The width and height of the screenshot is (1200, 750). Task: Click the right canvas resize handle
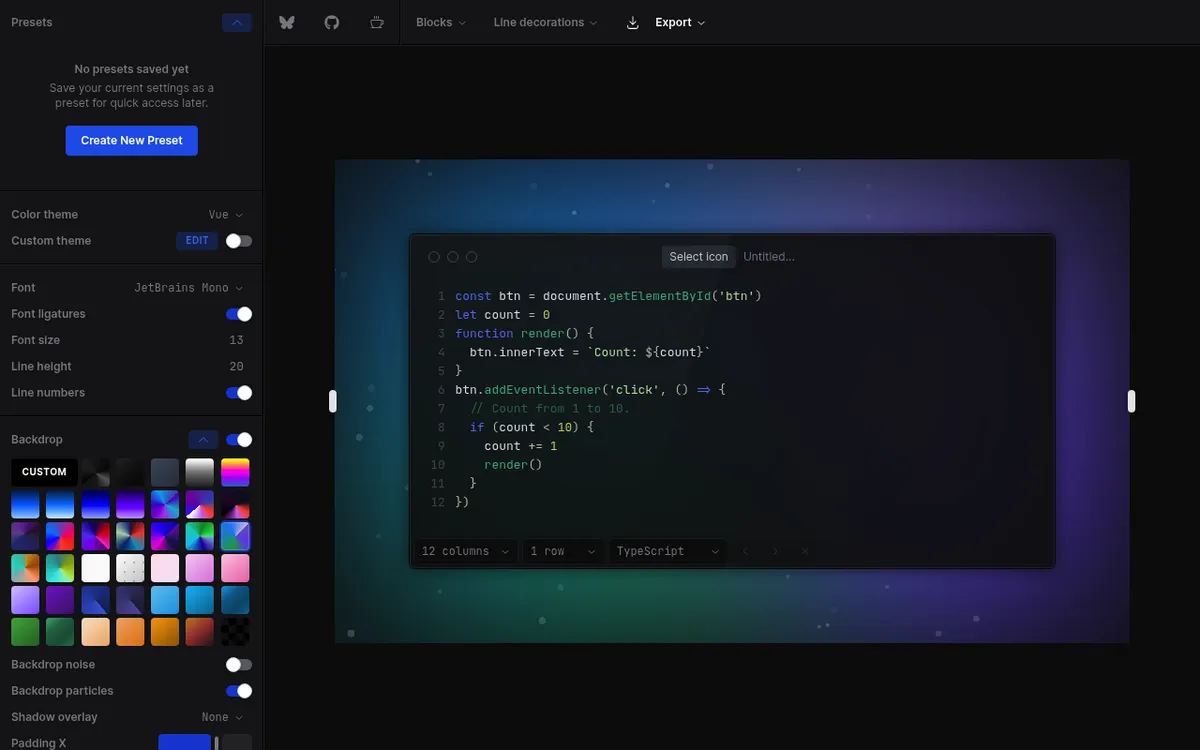(1131, 401)
